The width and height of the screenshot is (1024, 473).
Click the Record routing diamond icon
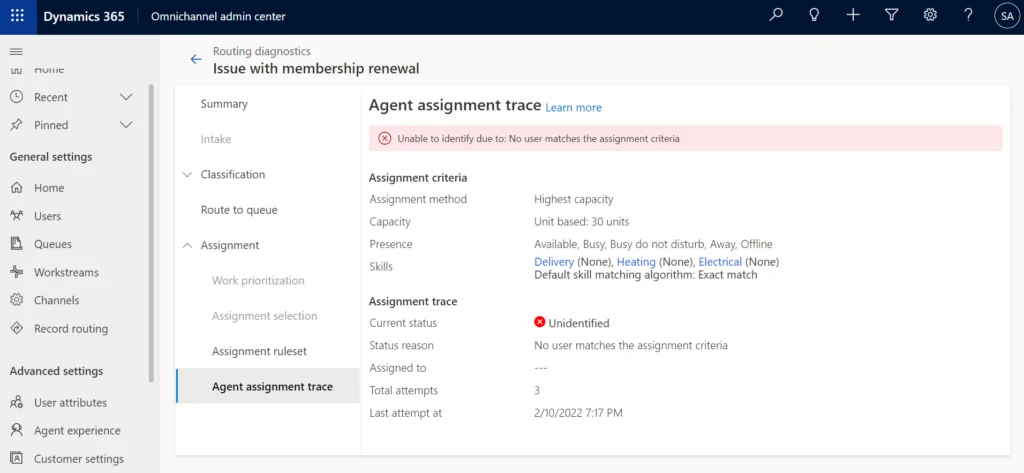coord(17,328)
